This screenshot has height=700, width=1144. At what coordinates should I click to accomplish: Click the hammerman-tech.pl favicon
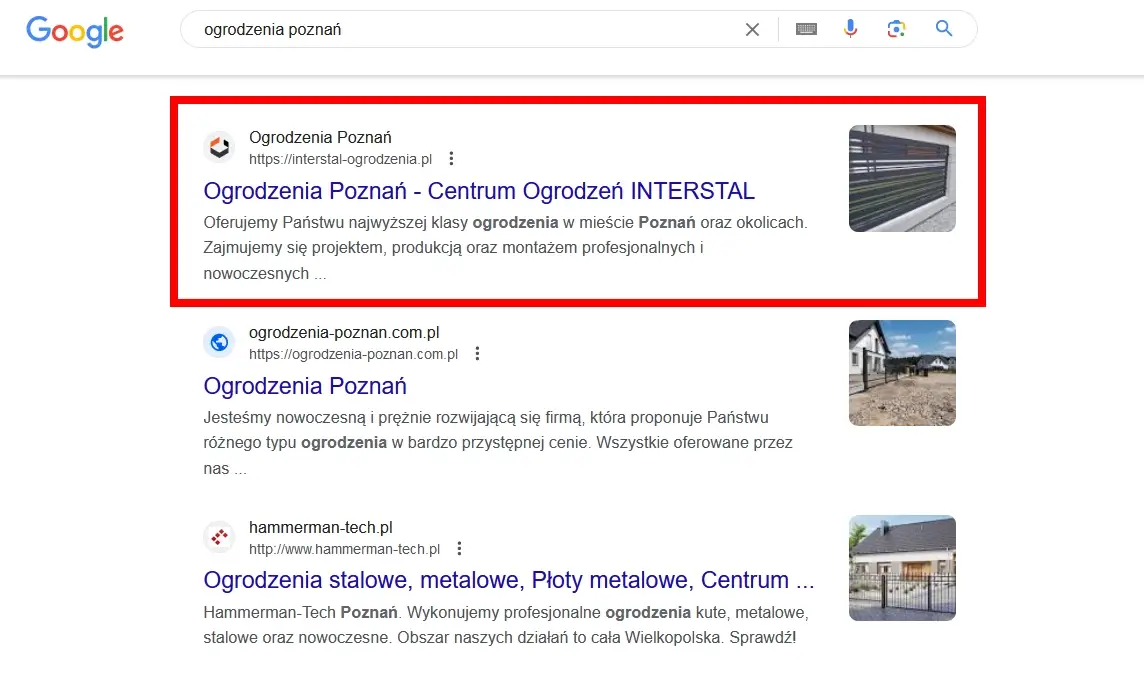point(219,537)
